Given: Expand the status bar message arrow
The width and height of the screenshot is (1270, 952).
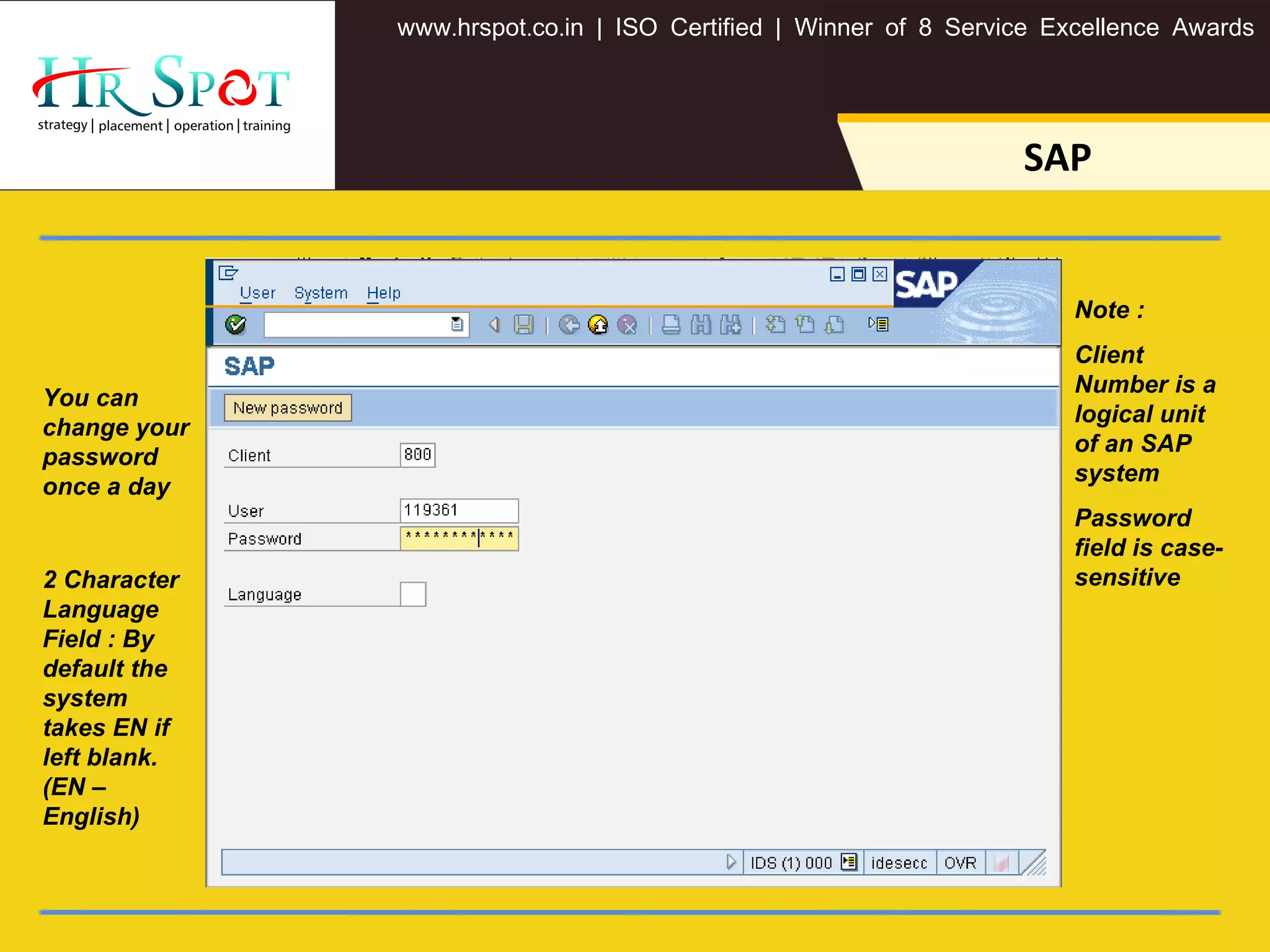Looking at the screenshot, I should tap(731, 862).
